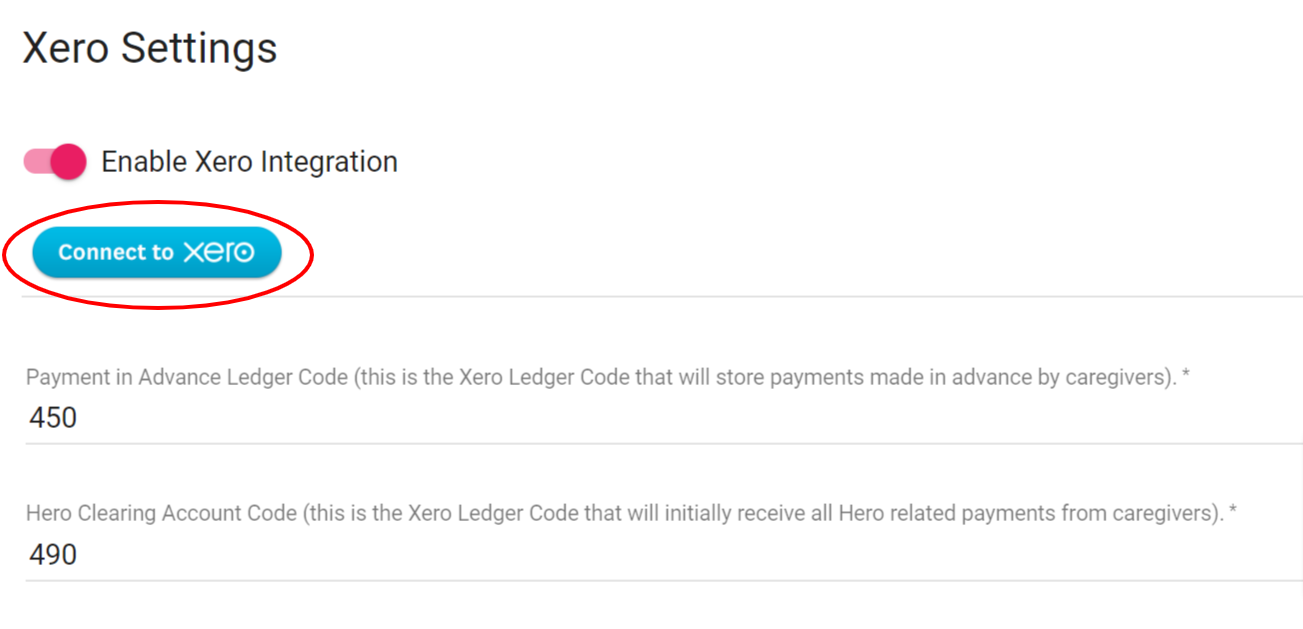Click the "Enable Xero Integration" label text
This screenshot has height=629, width=1303.
point(249,162)
